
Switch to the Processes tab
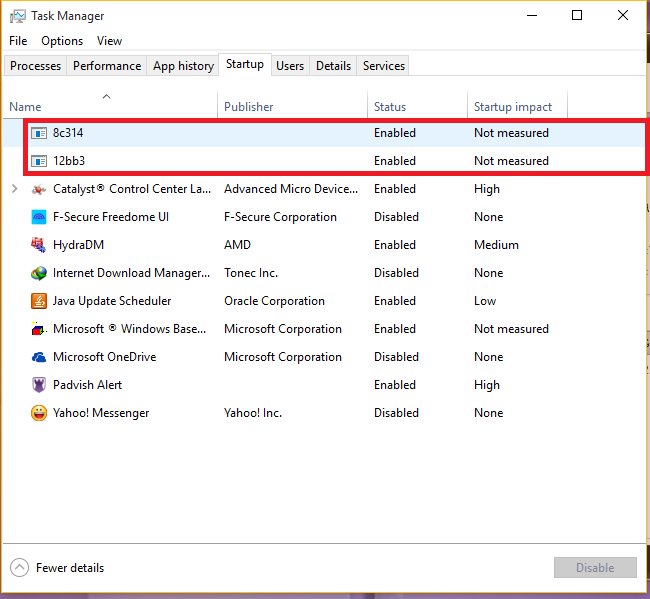[x=36, y=66]
